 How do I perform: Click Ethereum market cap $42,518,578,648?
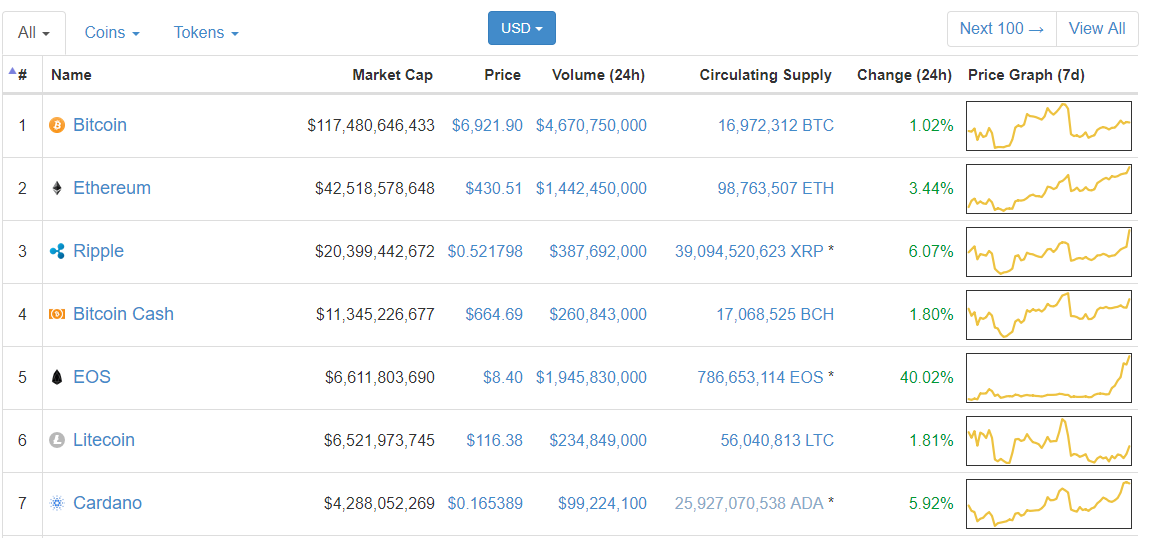[x=374, y=189]
